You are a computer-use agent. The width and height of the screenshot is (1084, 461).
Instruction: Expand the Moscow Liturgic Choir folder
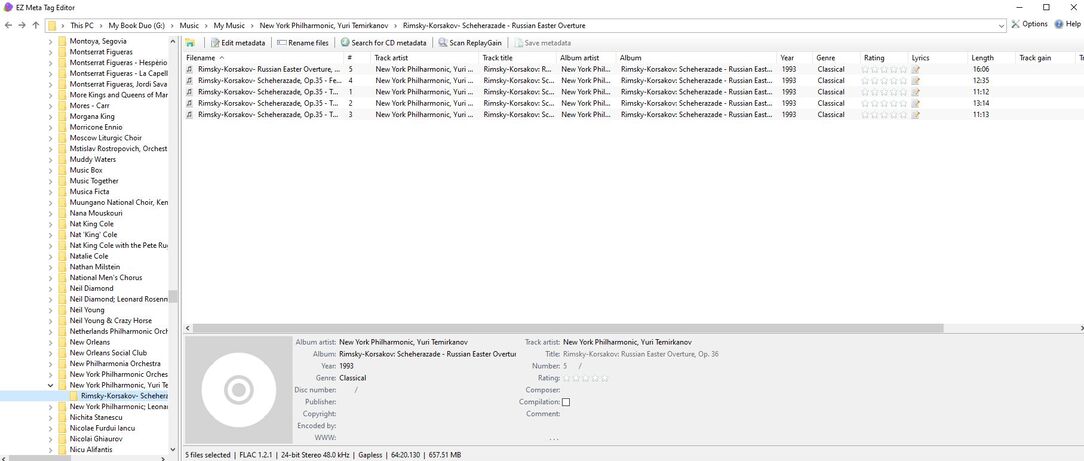tap(50, 138)
